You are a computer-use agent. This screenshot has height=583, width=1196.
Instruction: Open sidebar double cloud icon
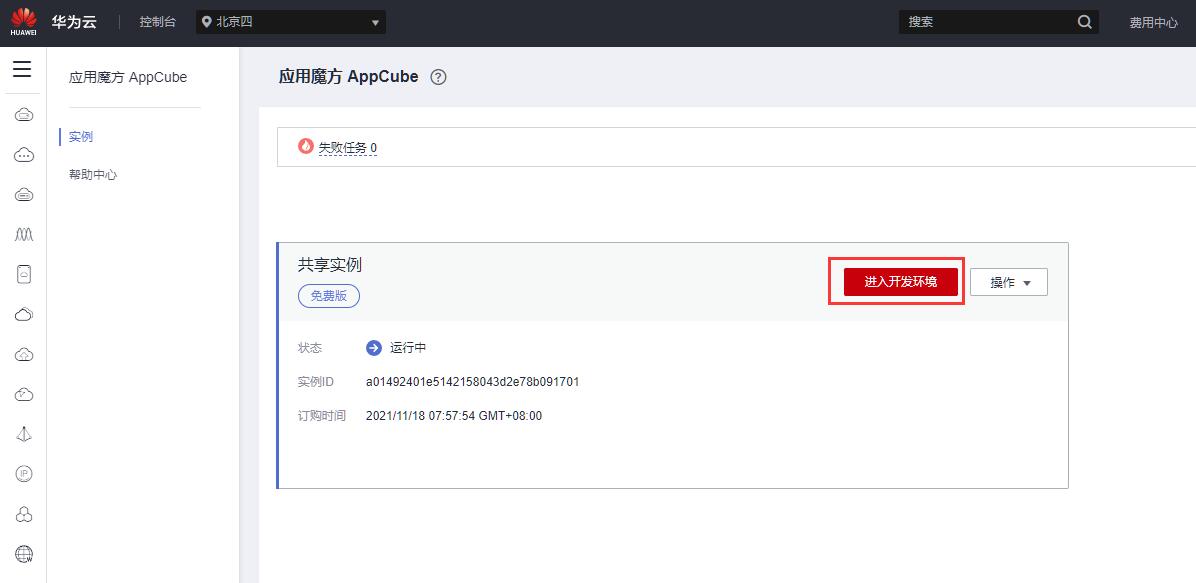coord(24,314)
